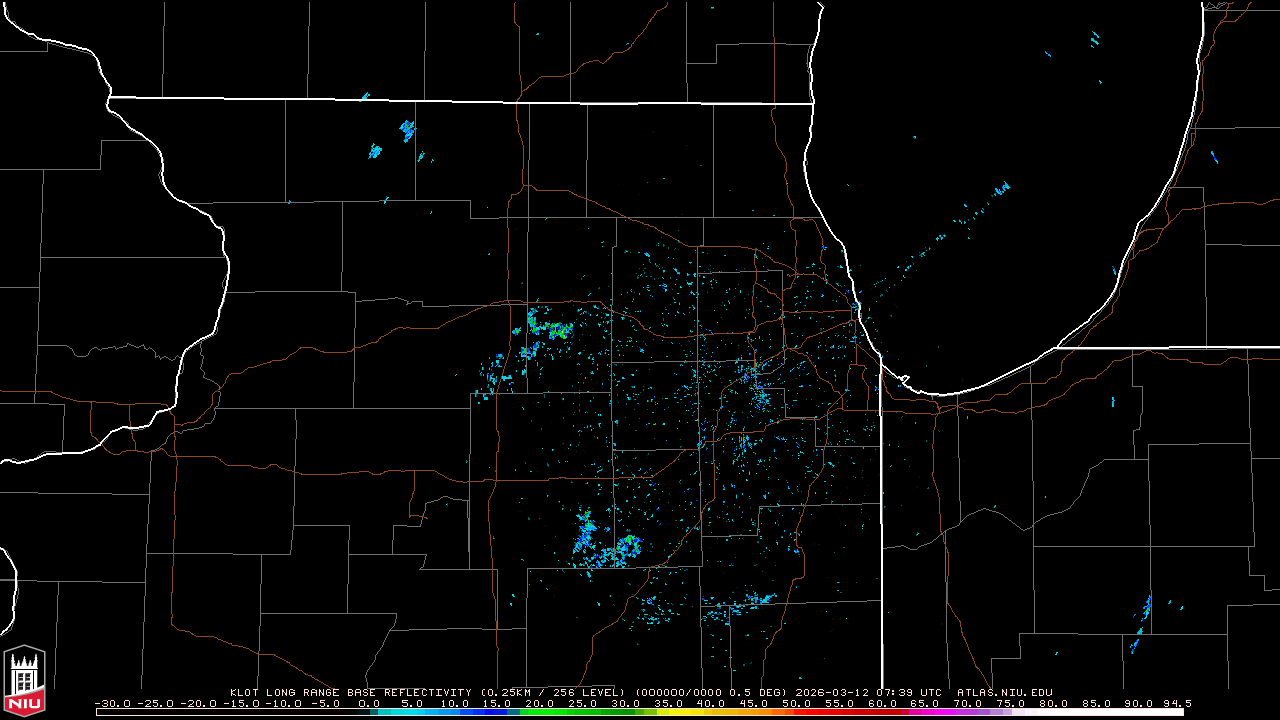Viewport: 1280px width, 720px height.
Task: Click the 50.0 label on the scale
Action: pos(797,703)
